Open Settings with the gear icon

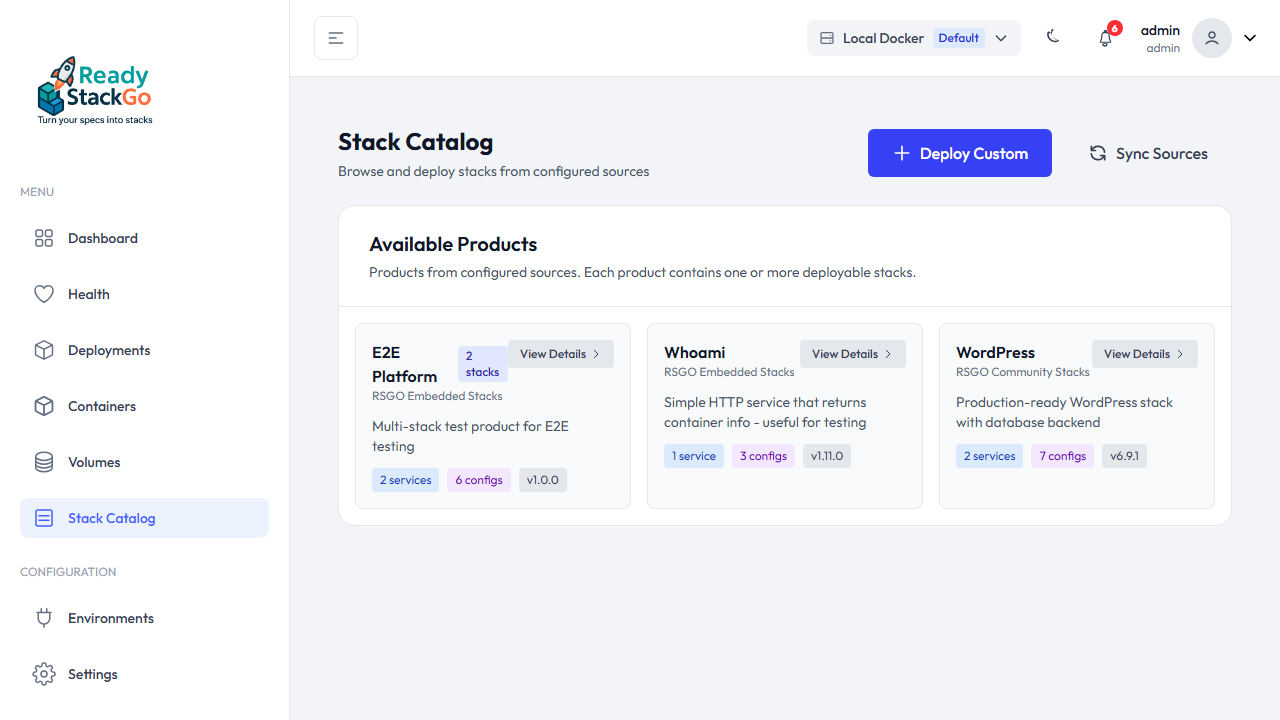tap(44, 674)
